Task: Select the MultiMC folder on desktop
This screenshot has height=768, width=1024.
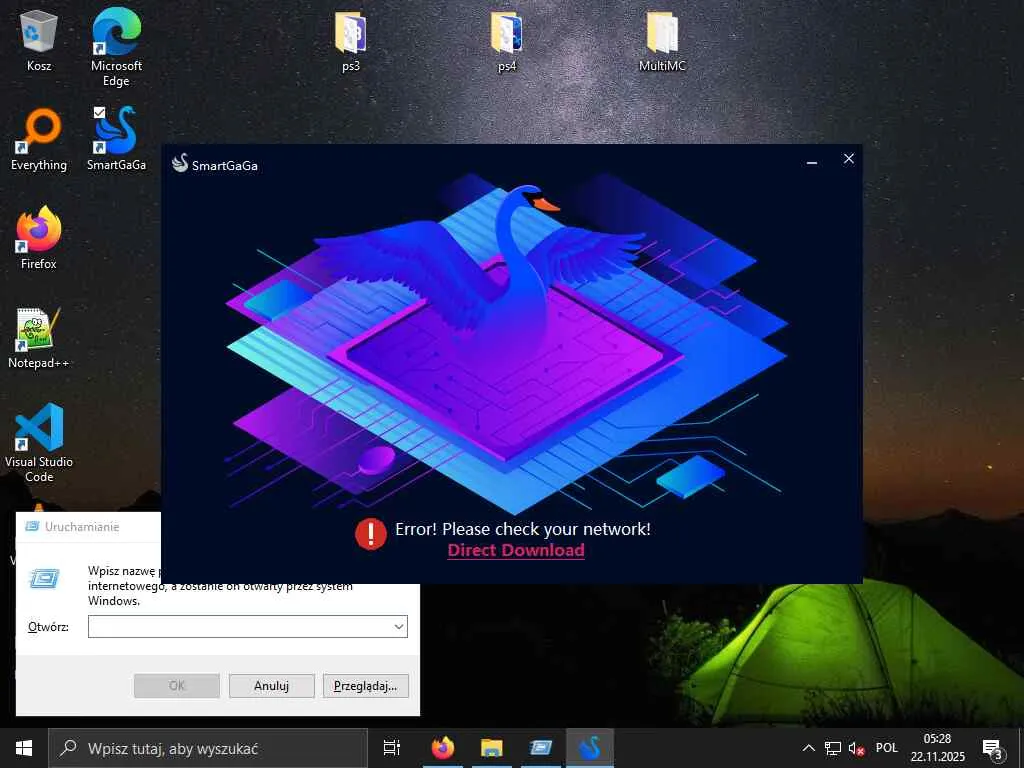Action: pyautogui.click(x=662, y=40)
